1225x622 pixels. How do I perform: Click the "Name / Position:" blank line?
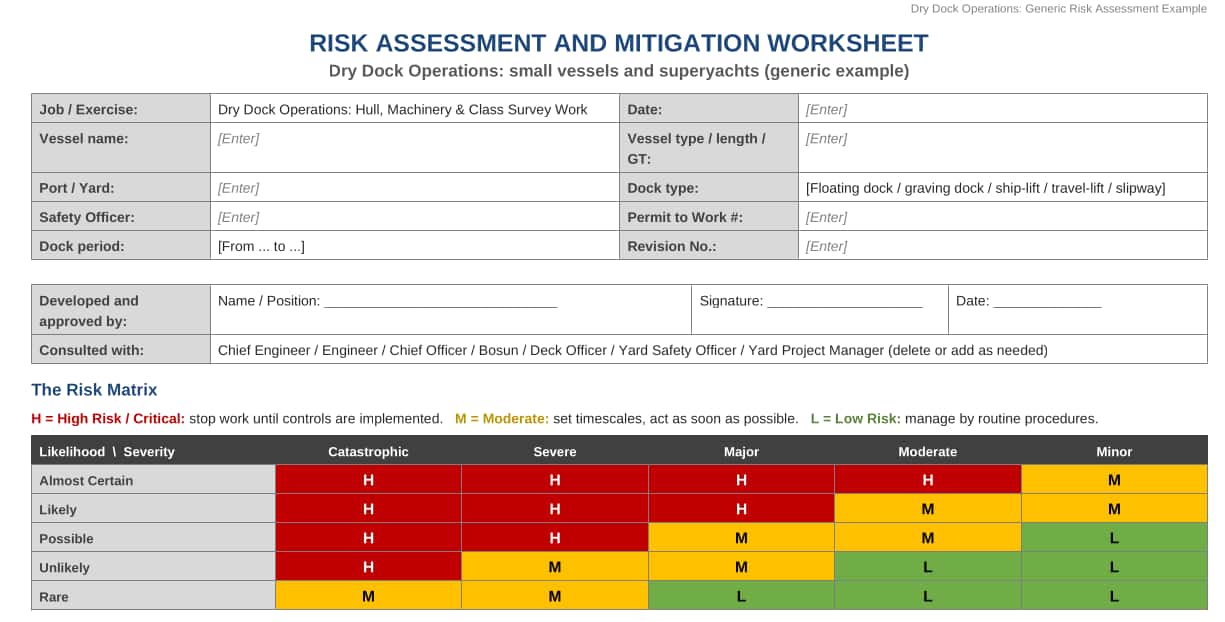pyautogui.click(x=440, y=302)
